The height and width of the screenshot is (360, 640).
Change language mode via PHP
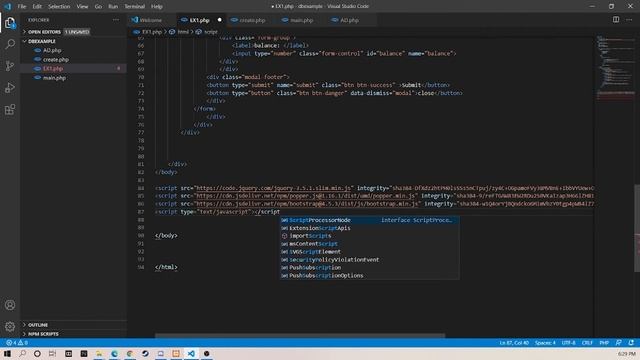(x=604, y=343)
